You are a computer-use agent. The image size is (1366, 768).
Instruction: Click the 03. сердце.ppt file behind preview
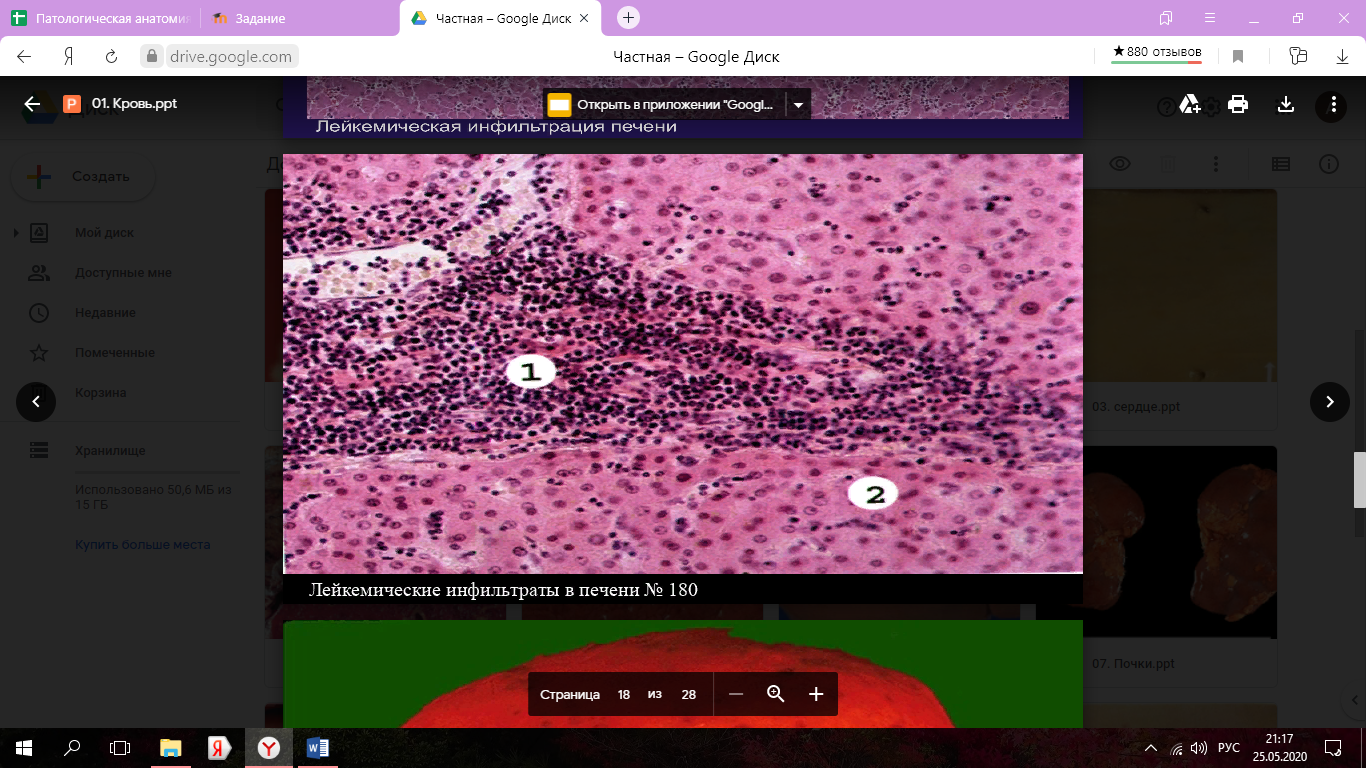coord(1136,407)
